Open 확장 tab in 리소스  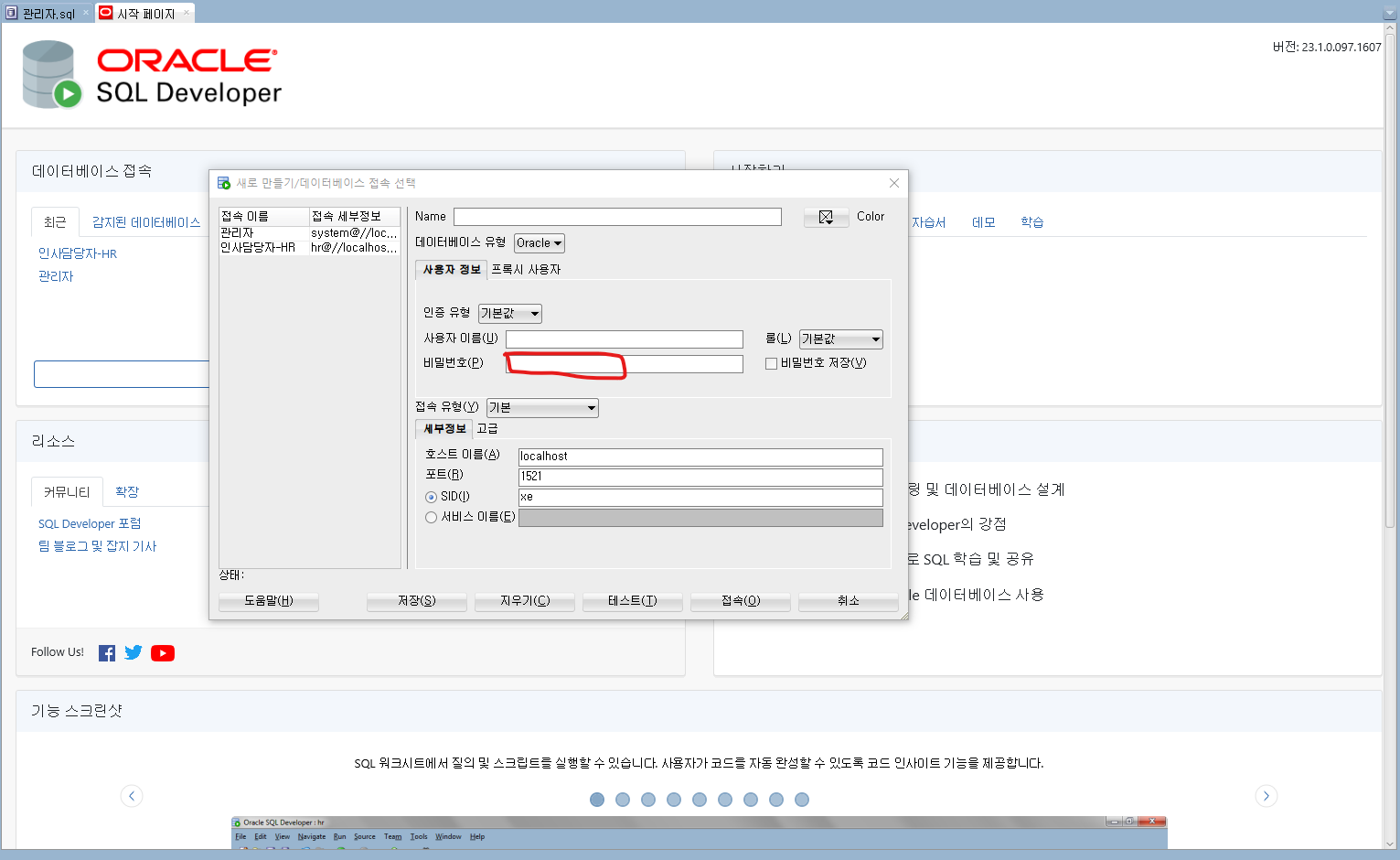pos(127,492)
